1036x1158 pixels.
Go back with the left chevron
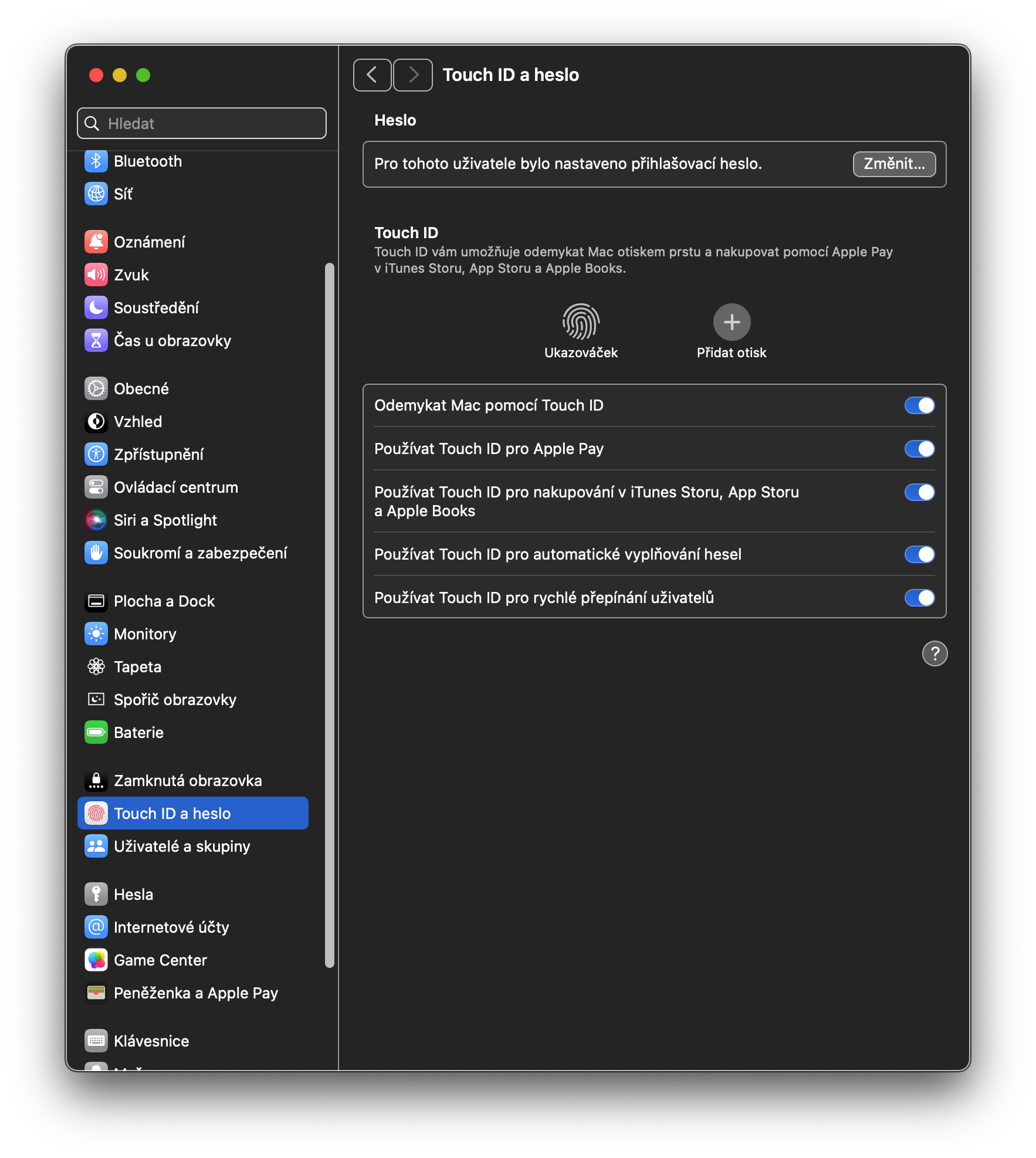tap(372, 75)
